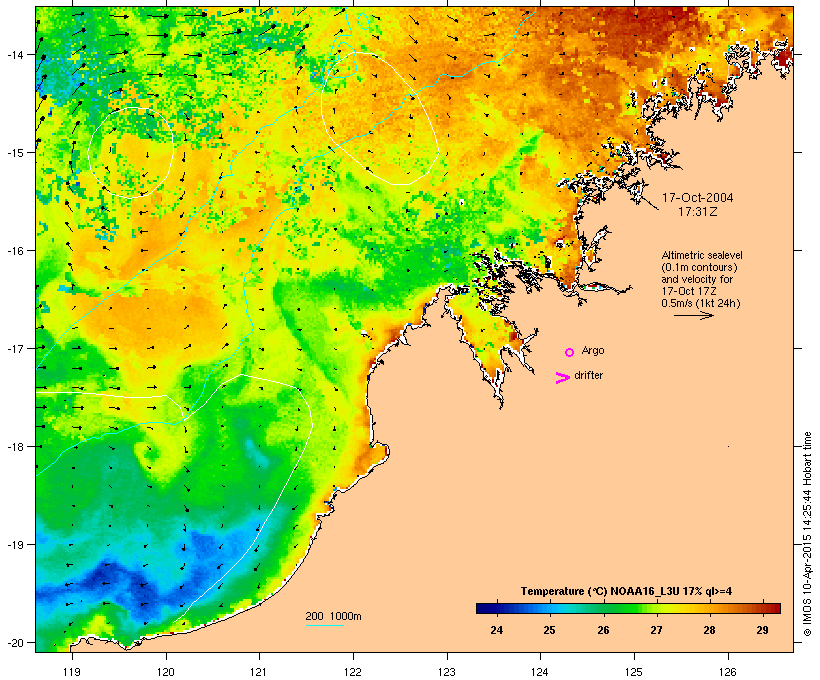This screenshot has width=820, height=680.
Task: Click latitude axis label -18
Action: 15,447
